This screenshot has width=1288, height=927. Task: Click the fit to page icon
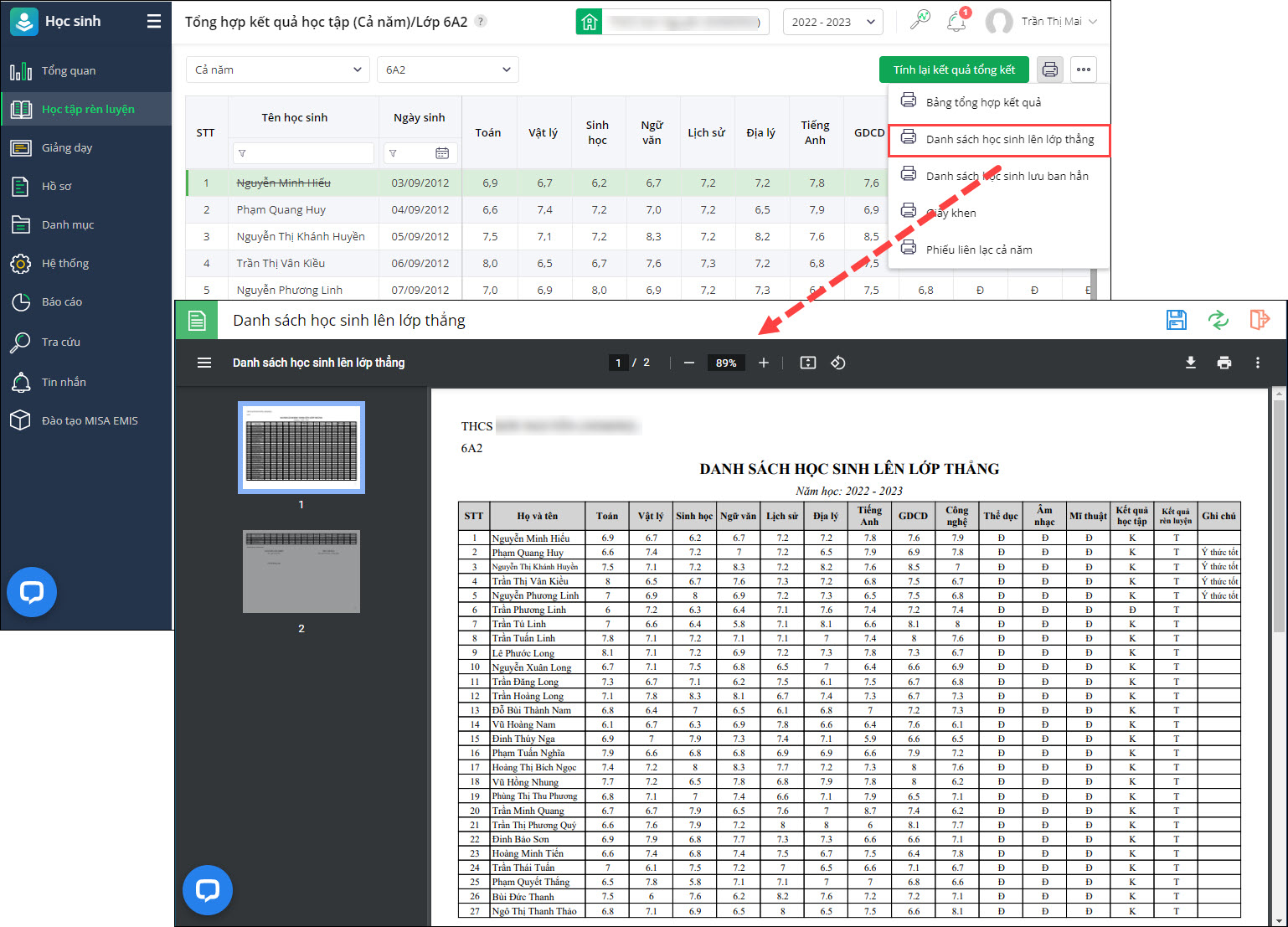807,363
